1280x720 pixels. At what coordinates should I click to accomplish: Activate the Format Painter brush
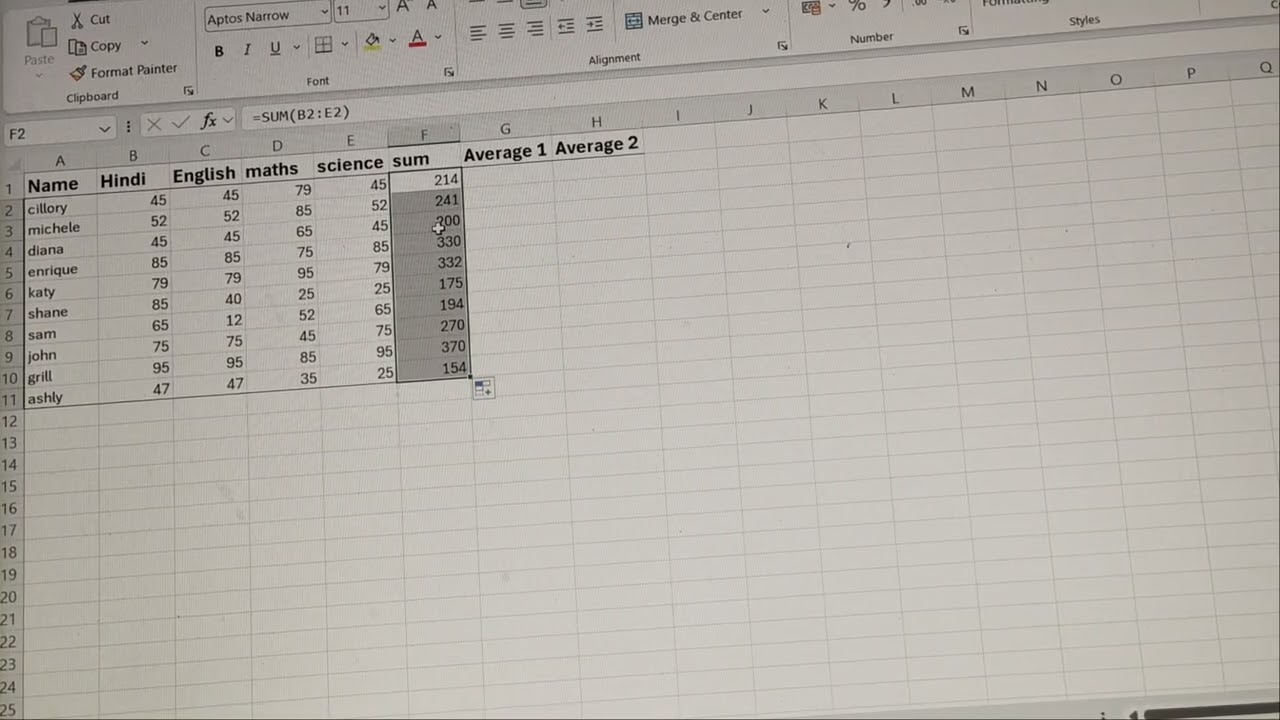click(x=78, y=72)
